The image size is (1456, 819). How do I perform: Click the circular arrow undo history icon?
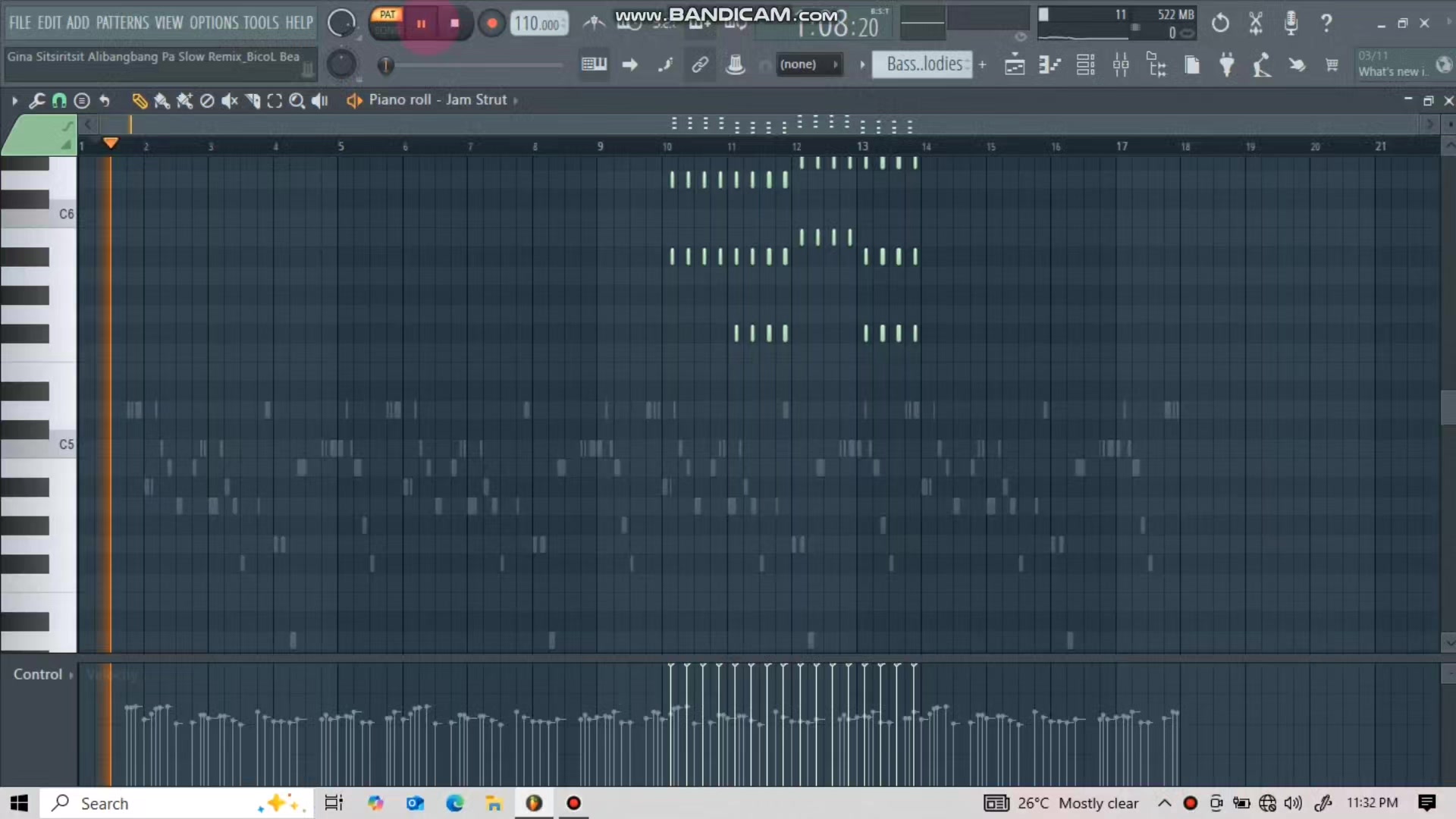coord(1220,23)
